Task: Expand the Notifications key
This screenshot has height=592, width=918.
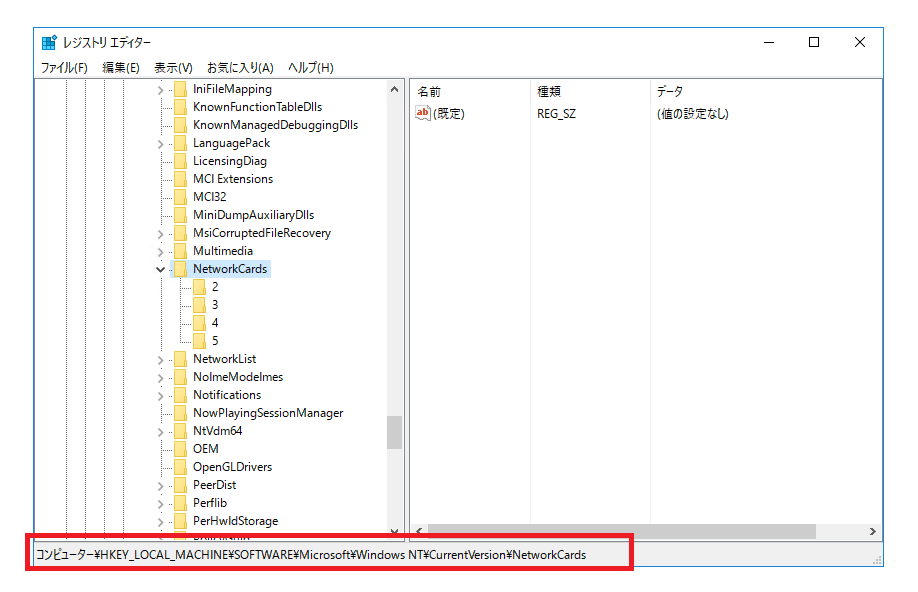Action: 160,396
